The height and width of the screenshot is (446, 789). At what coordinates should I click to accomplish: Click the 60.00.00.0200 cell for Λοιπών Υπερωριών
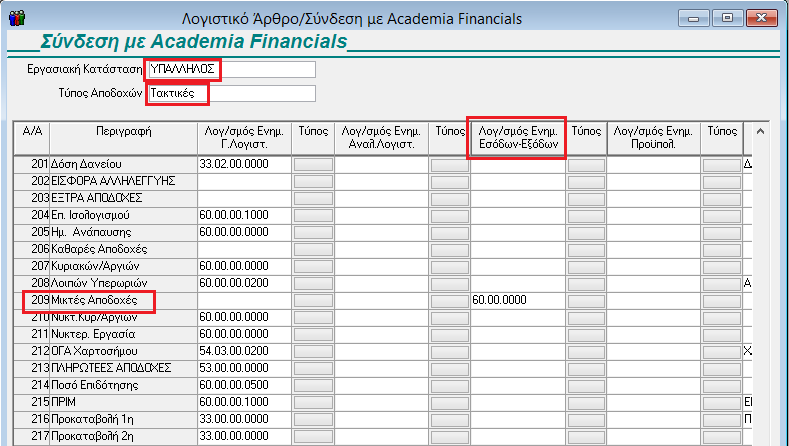pos(244,283)
